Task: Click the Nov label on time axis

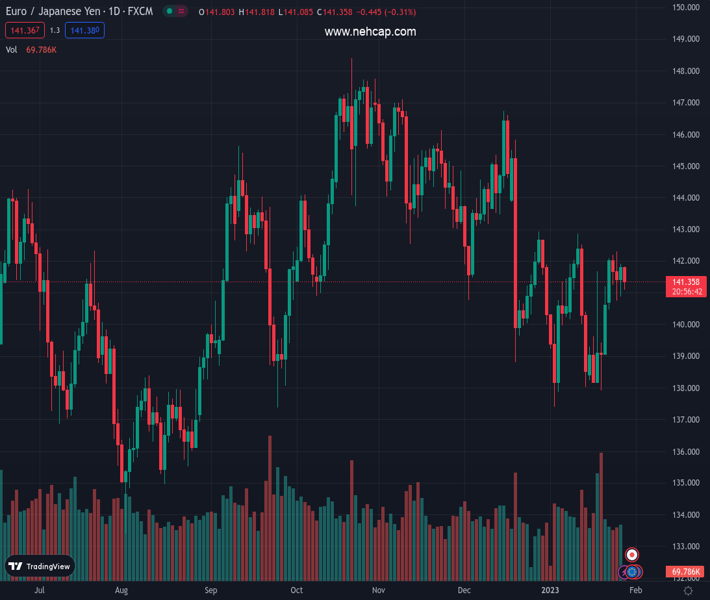Action: click(x=378, y=591)
